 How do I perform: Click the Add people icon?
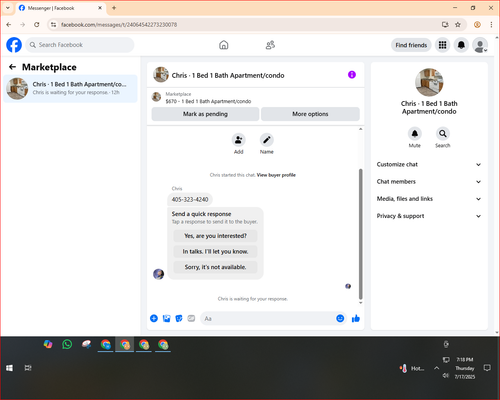[239, 140]
